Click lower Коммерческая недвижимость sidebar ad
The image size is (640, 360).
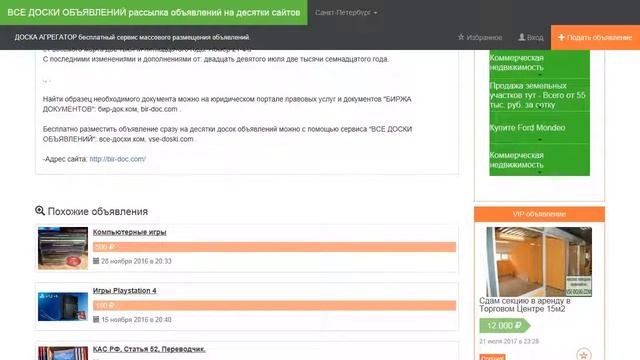point(539,160)
